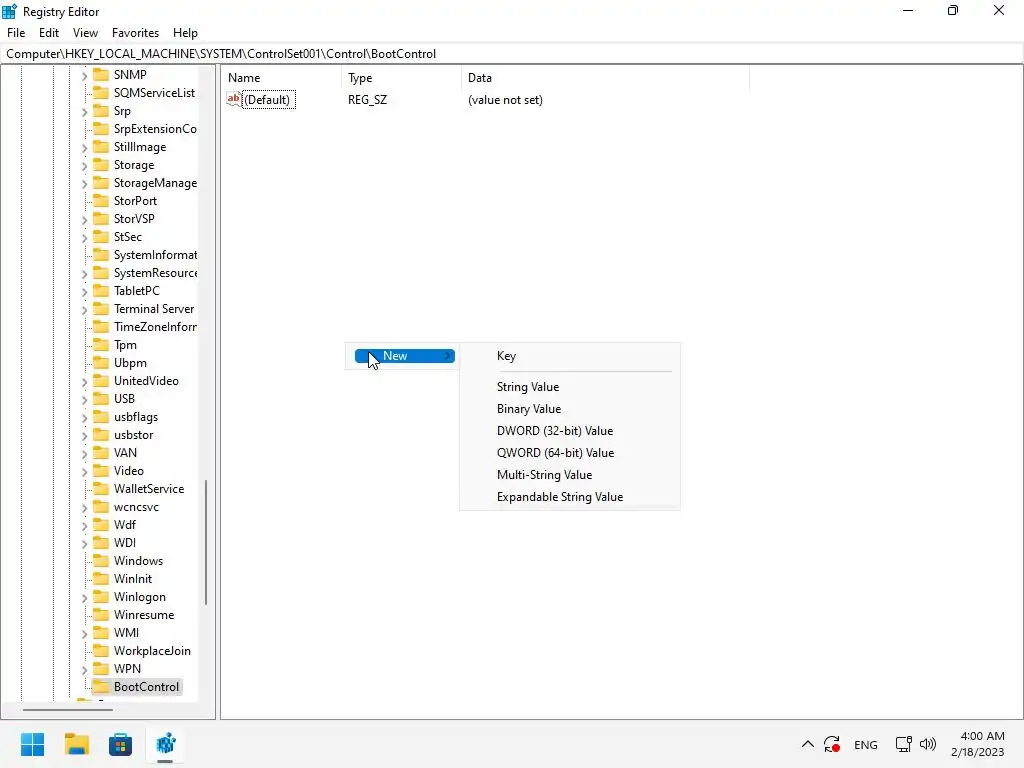1024x768 pixels.
Task: Open the Favorites menu
Action: pos(135,33)
